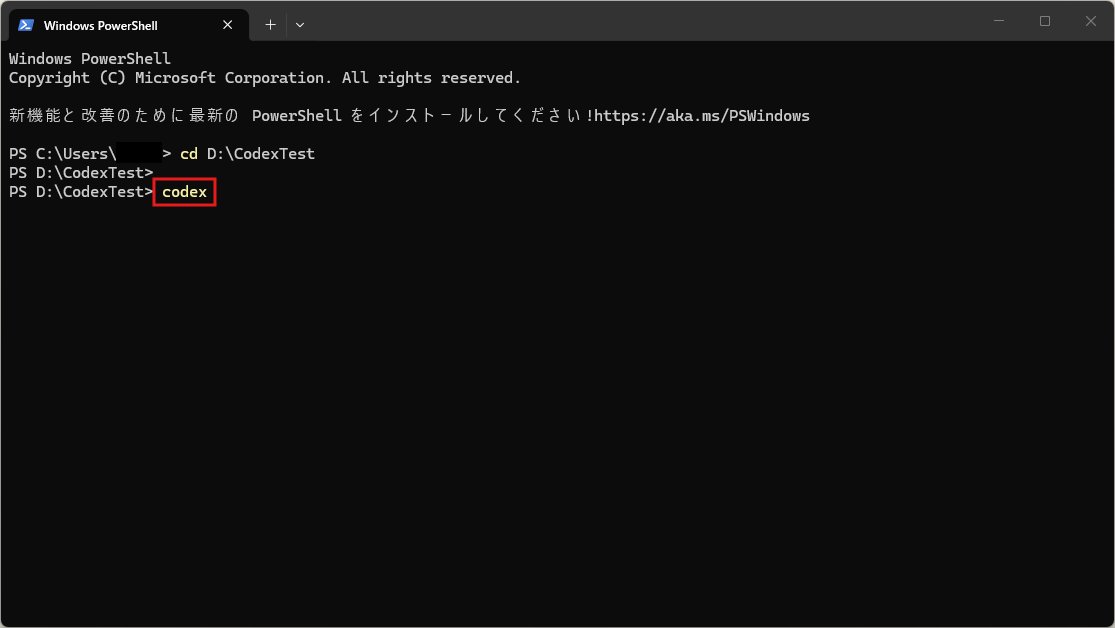Click the Copyright (C) Microsoft Corporation line

(x=265, y=78)
